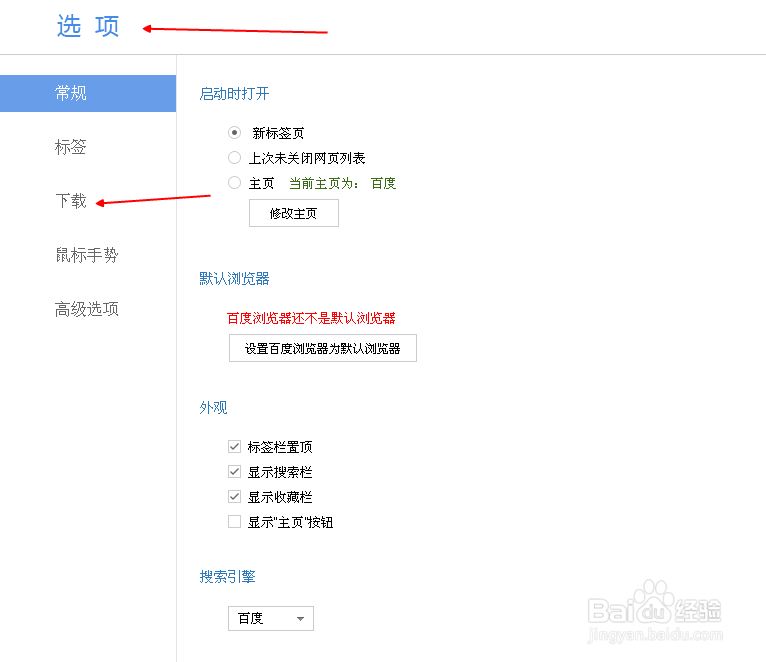This screenshot has height=662, width=766.
Task: Click the green 百度 homepage name text
Action: click(x=383, y=183)
